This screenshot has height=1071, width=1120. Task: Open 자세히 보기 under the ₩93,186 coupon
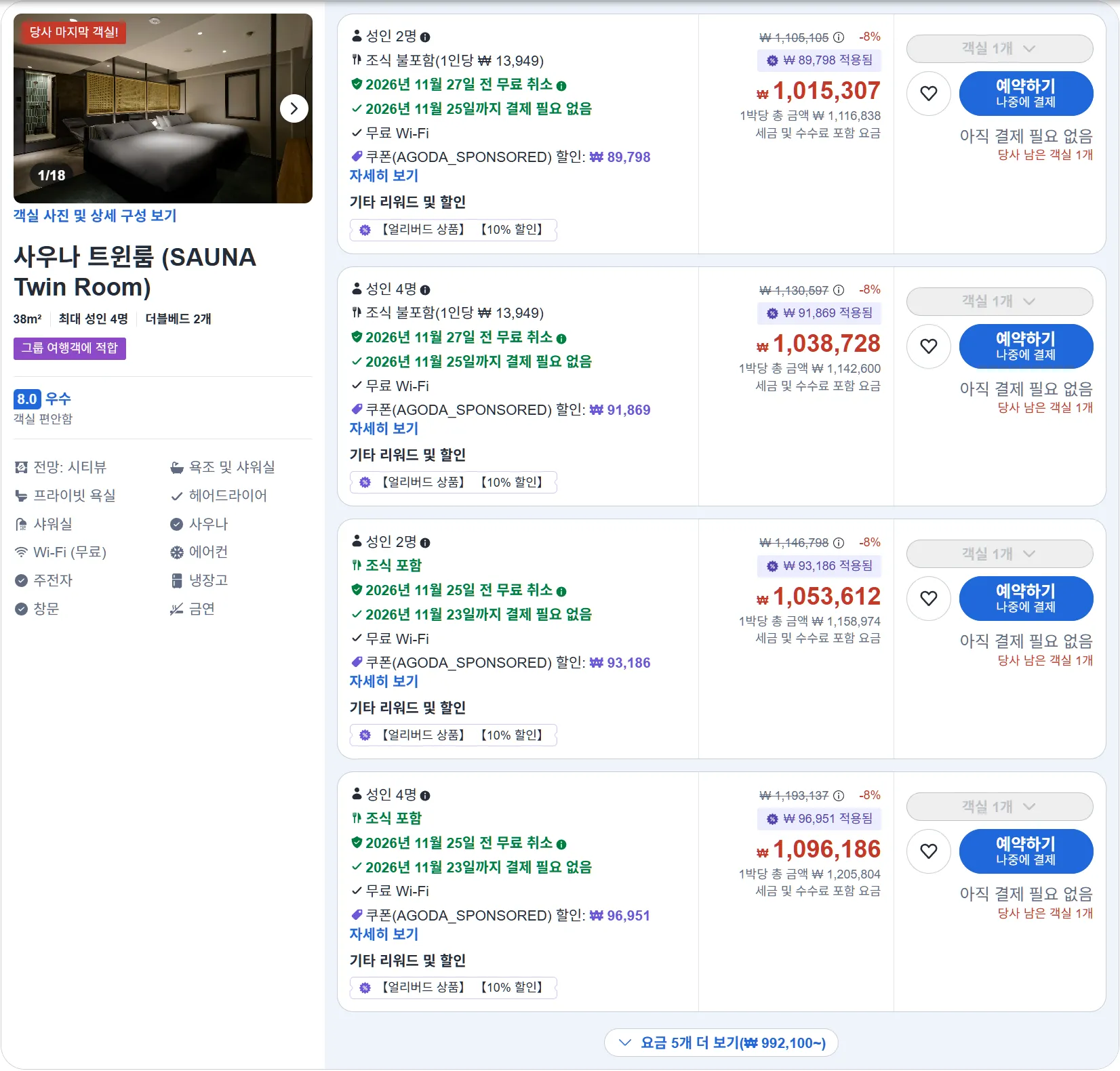click(x=384, y=681)
